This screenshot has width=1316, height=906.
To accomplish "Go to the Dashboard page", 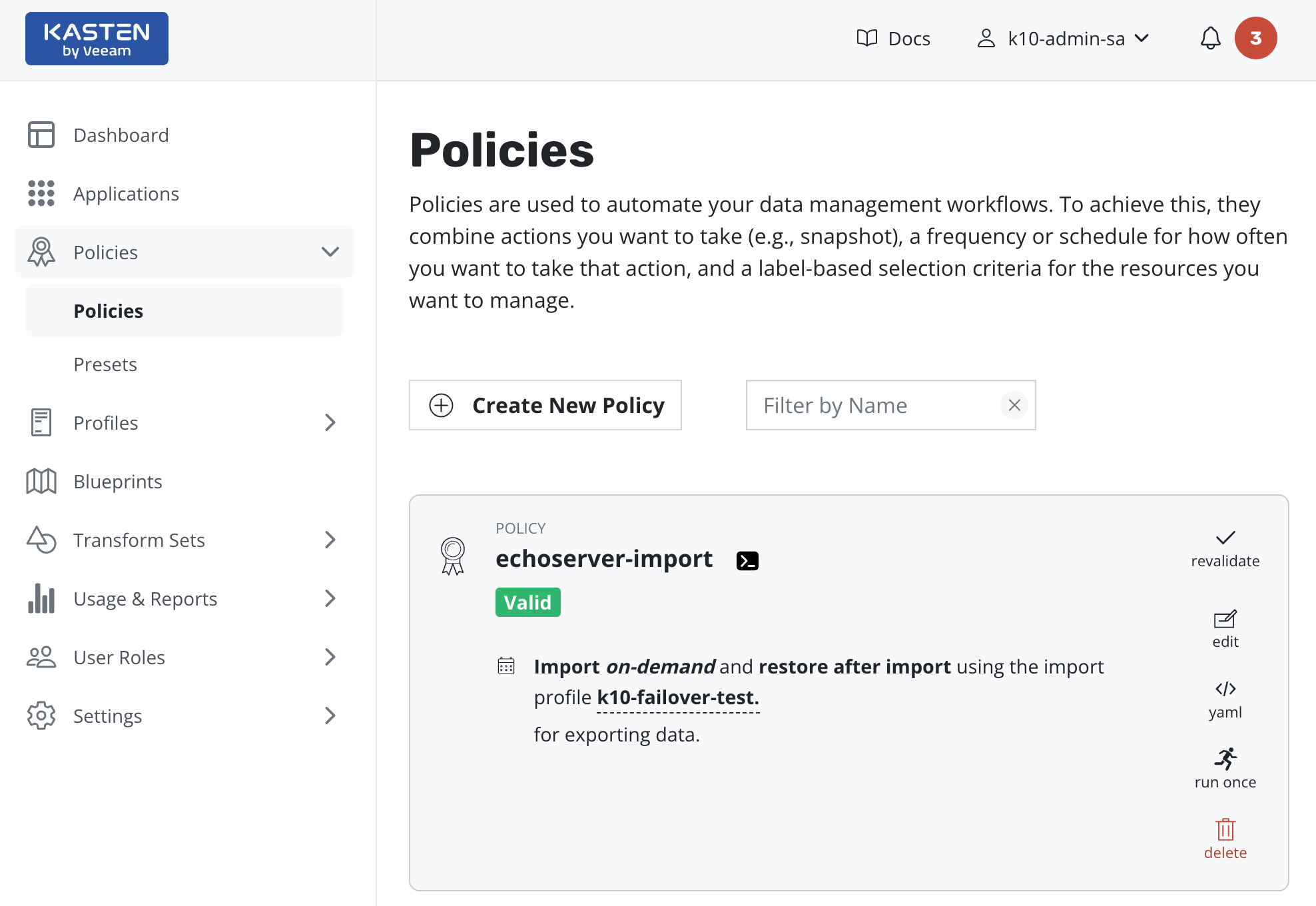I will click(x=121, y=135).
